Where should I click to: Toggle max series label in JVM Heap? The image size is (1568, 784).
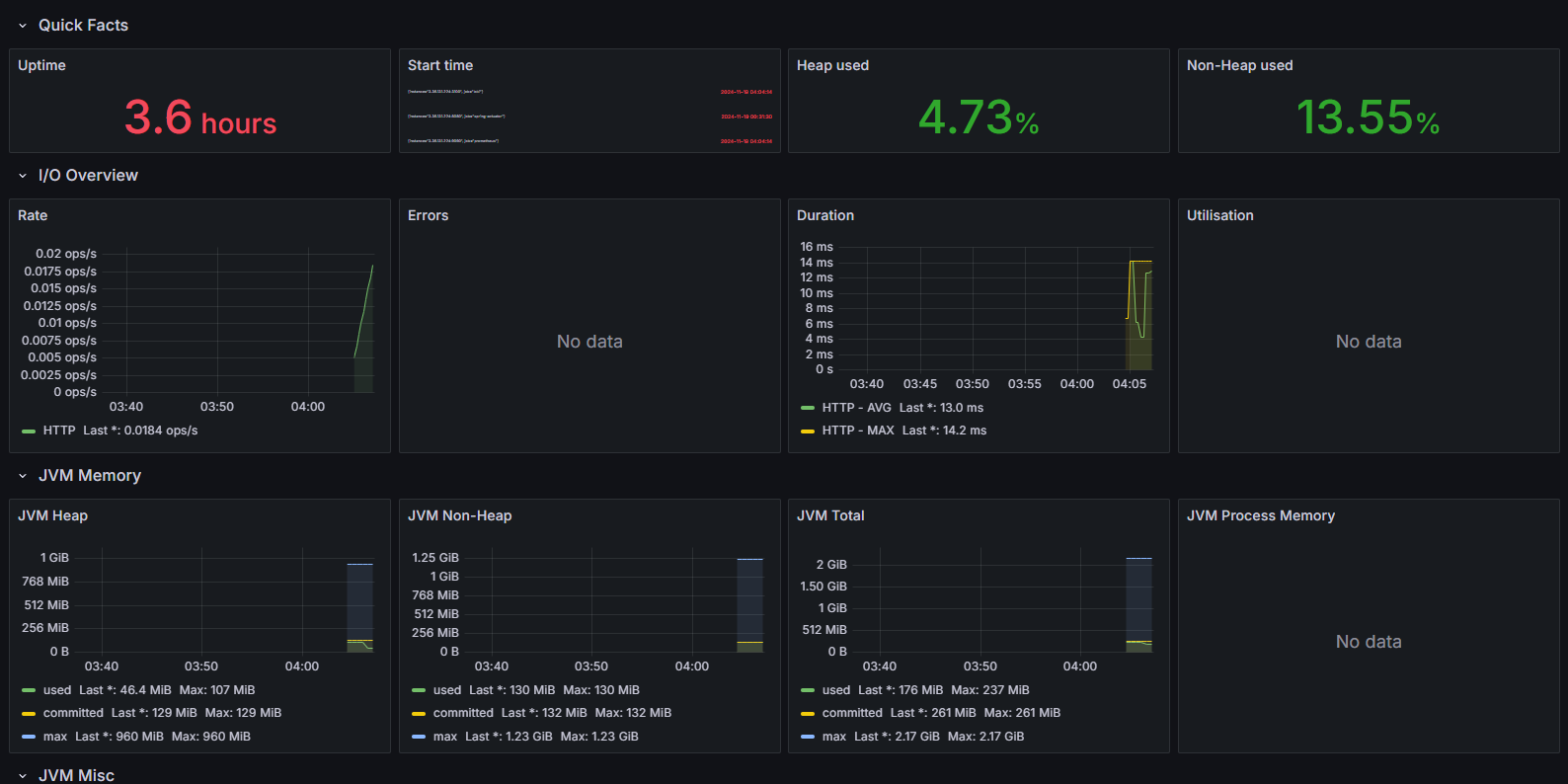coord(55,737)
